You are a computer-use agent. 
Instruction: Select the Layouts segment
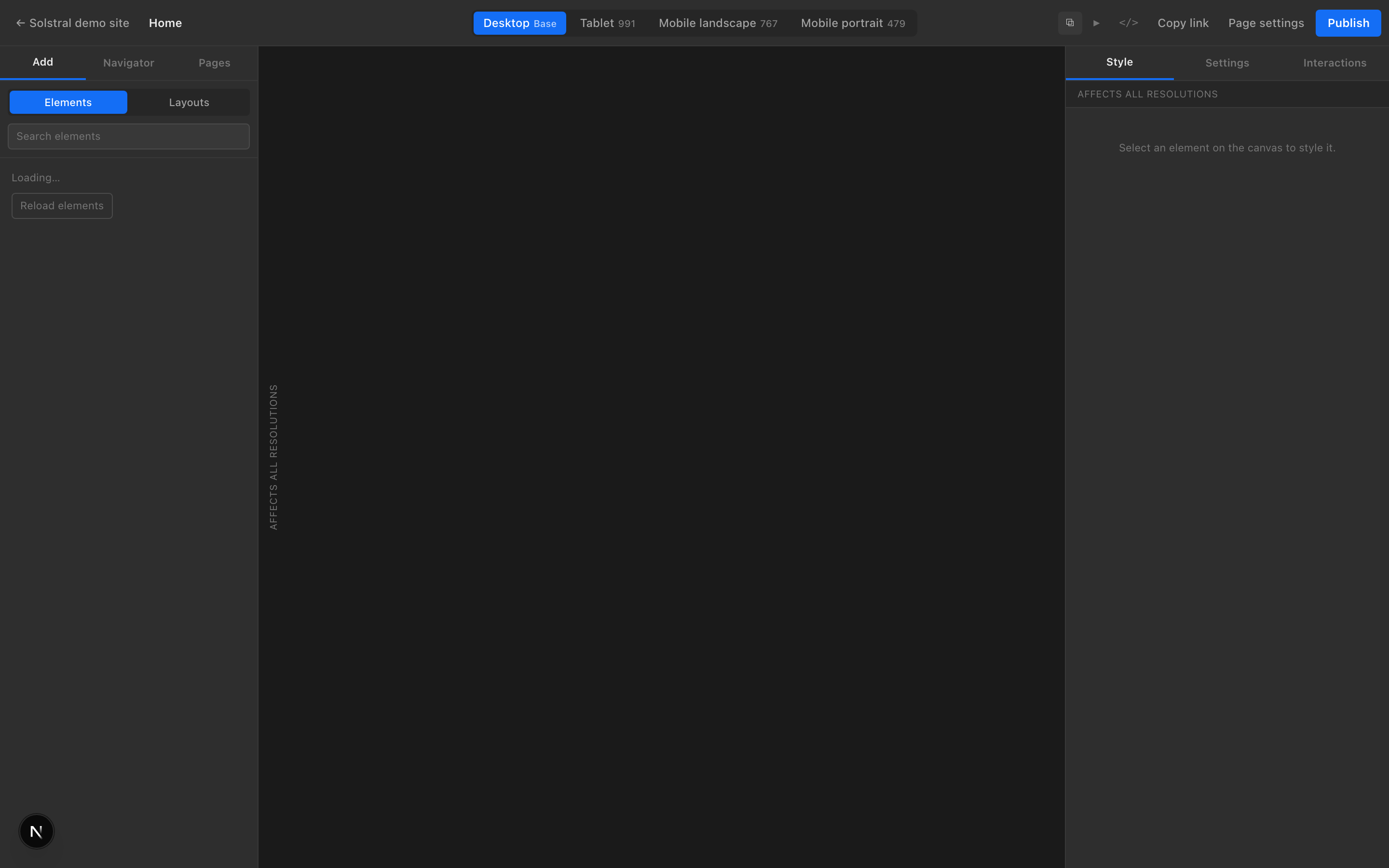(x=189, y=102)
